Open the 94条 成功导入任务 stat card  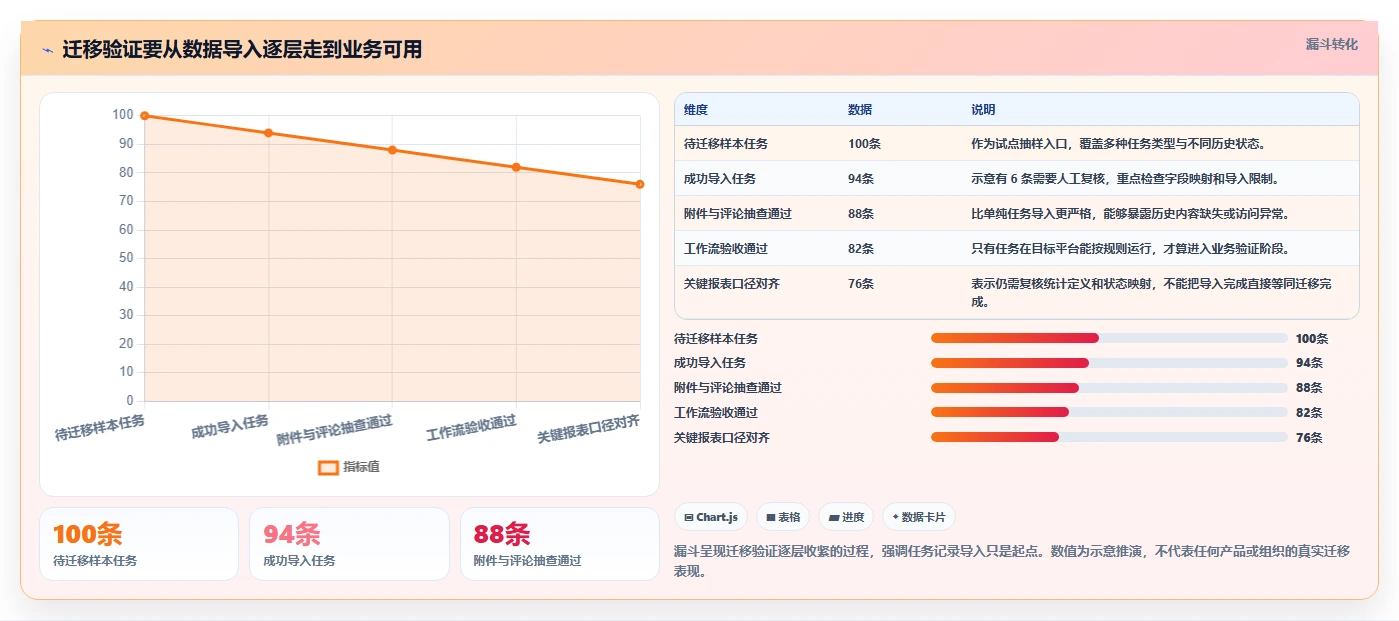(349, 544)
